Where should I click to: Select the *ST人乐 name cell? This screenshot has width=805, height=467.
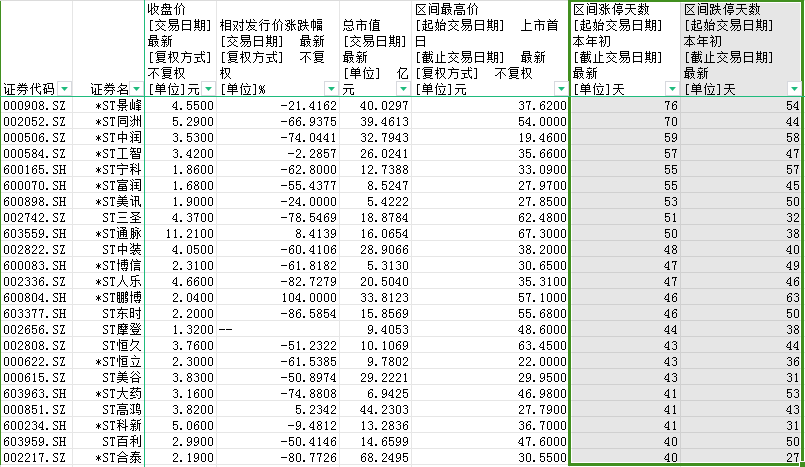click(x=108, y=282)
